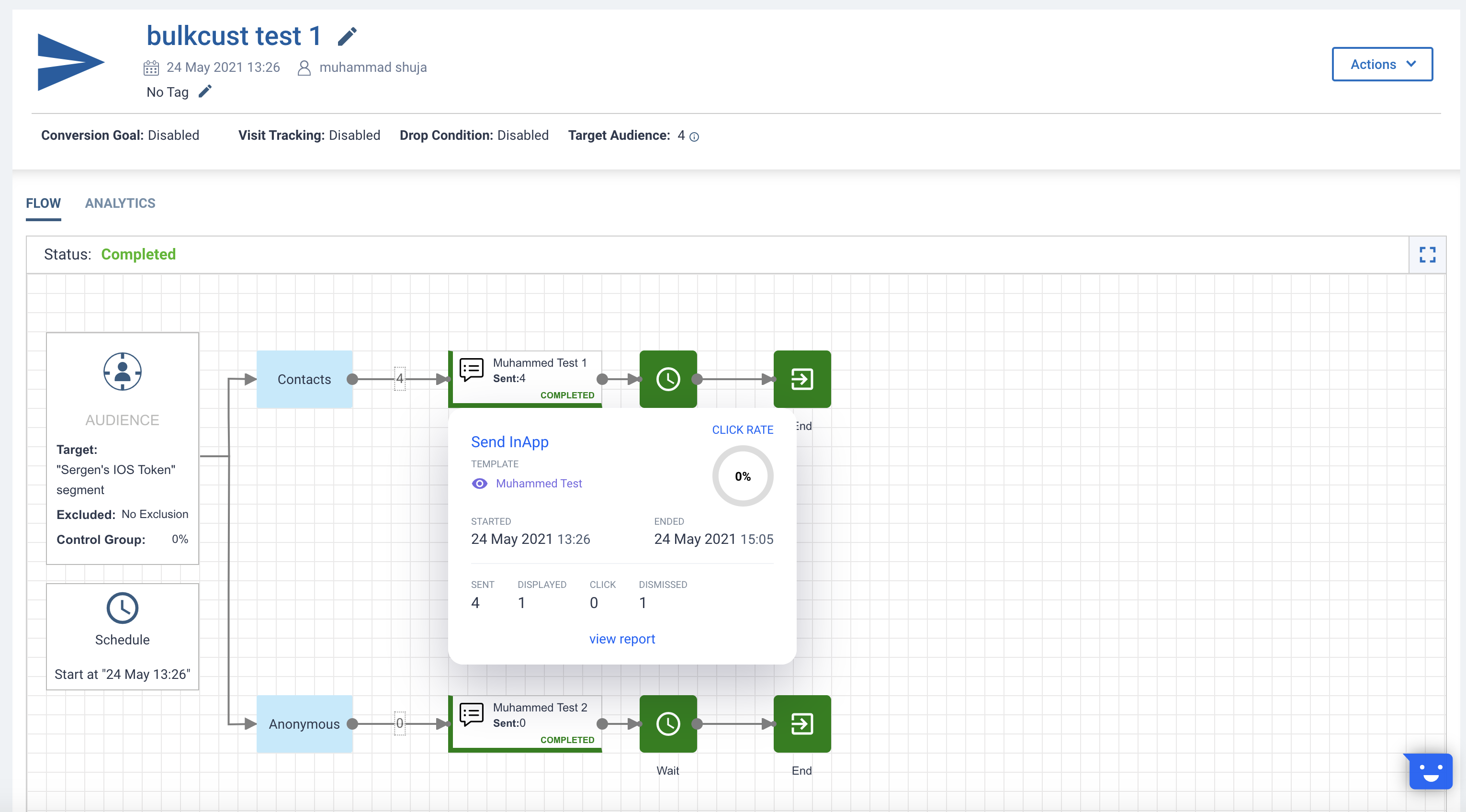
Task: Preview template via eye icon
Action: coord(479,484)
